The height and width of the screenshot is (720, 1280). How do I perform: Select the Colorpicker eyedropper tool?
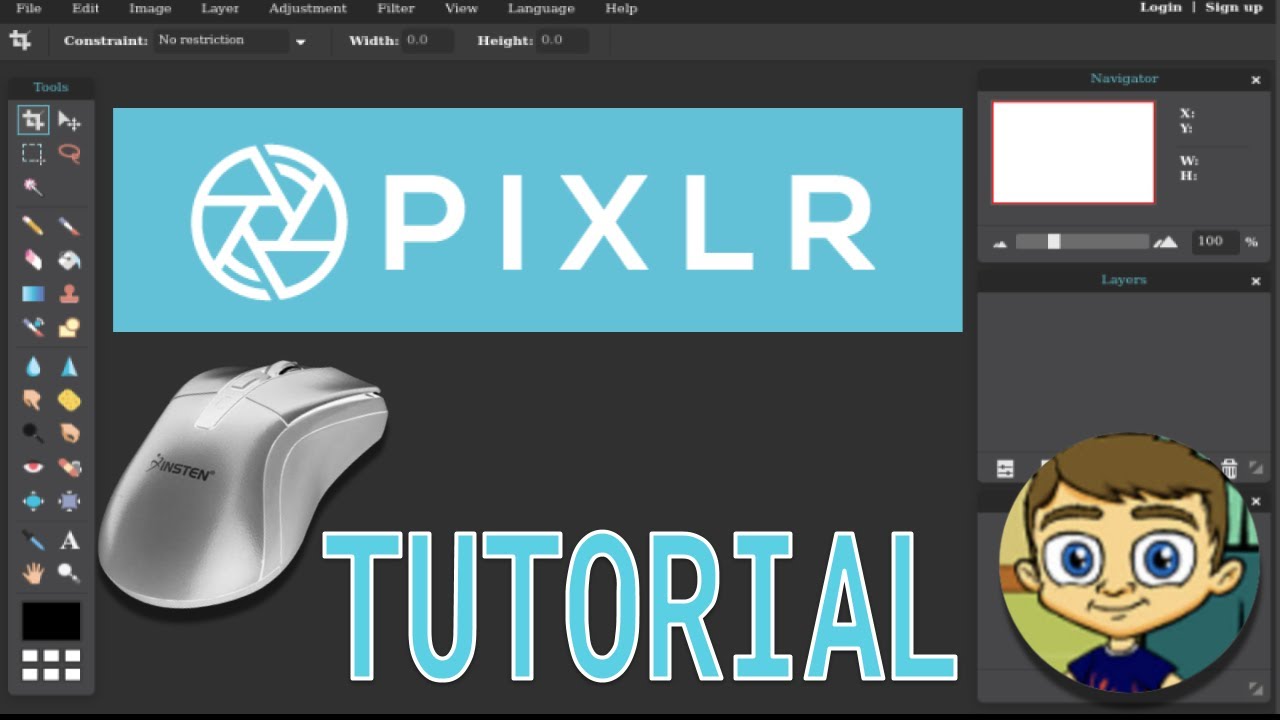tap(33, 541)
